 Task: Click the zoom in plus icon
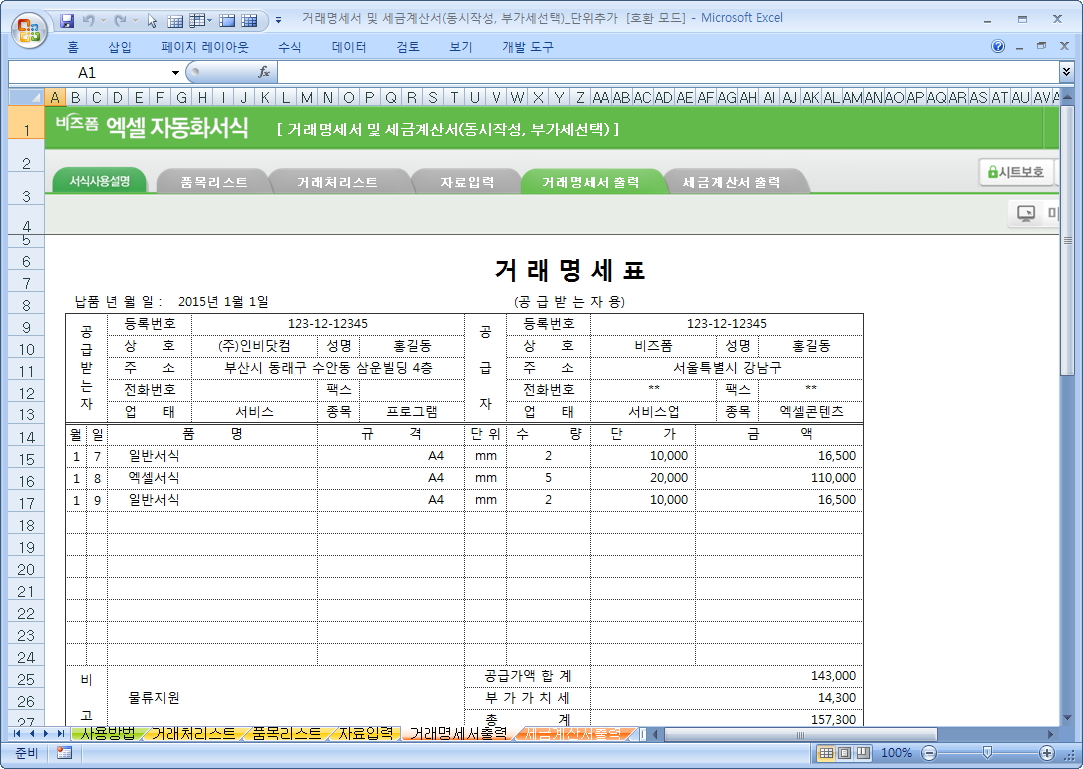click(1047, 753)
